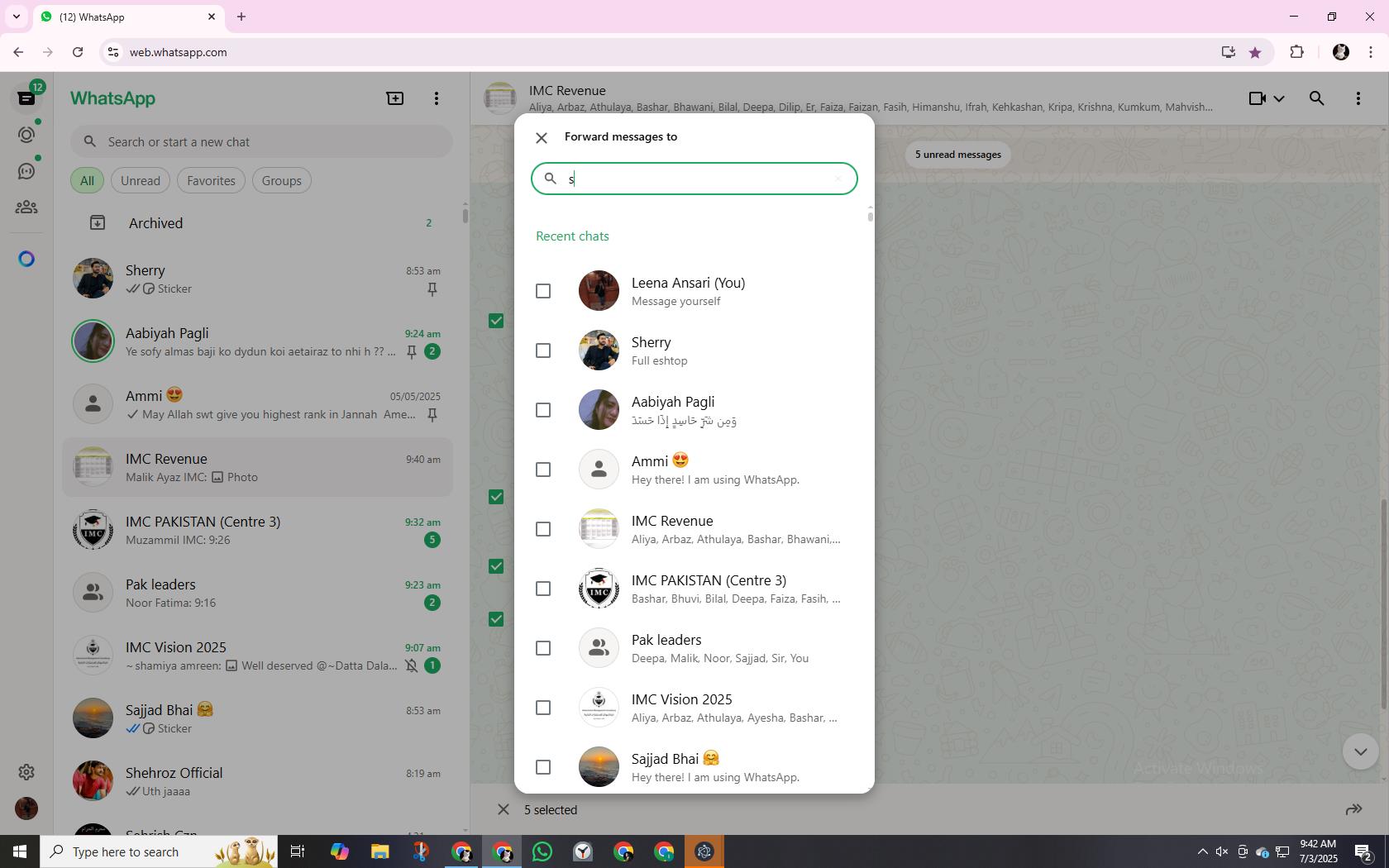Select the Groups filter tab
Image resolution: width=1389 pixels, height=868 pixels.
[281, 181]
